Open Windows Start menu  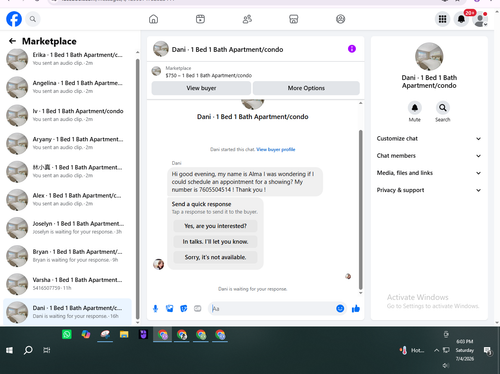(x=9, y=350)
